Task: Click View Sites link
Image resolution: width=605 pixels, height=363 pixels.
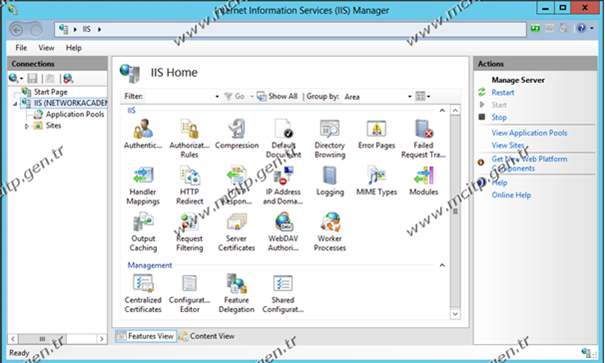Action: coord(508,145)
